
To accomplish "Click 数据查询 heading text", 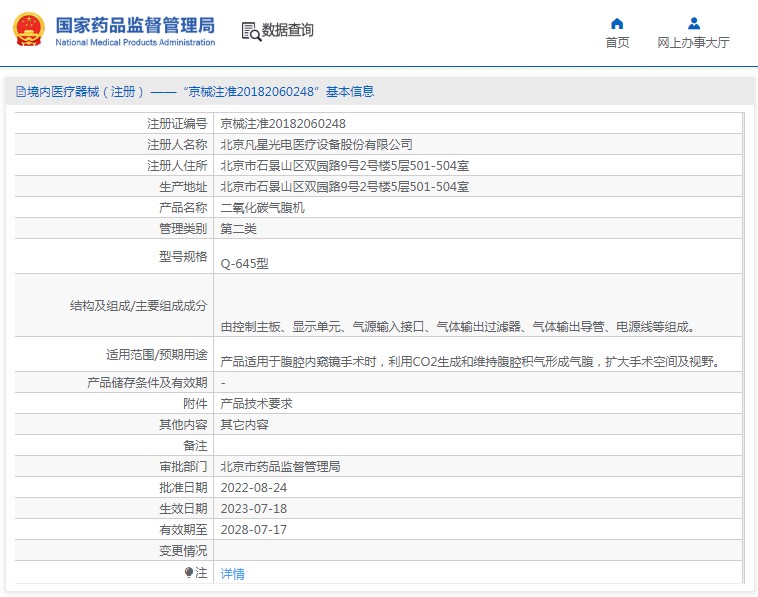I will click(x=288, y=30).
